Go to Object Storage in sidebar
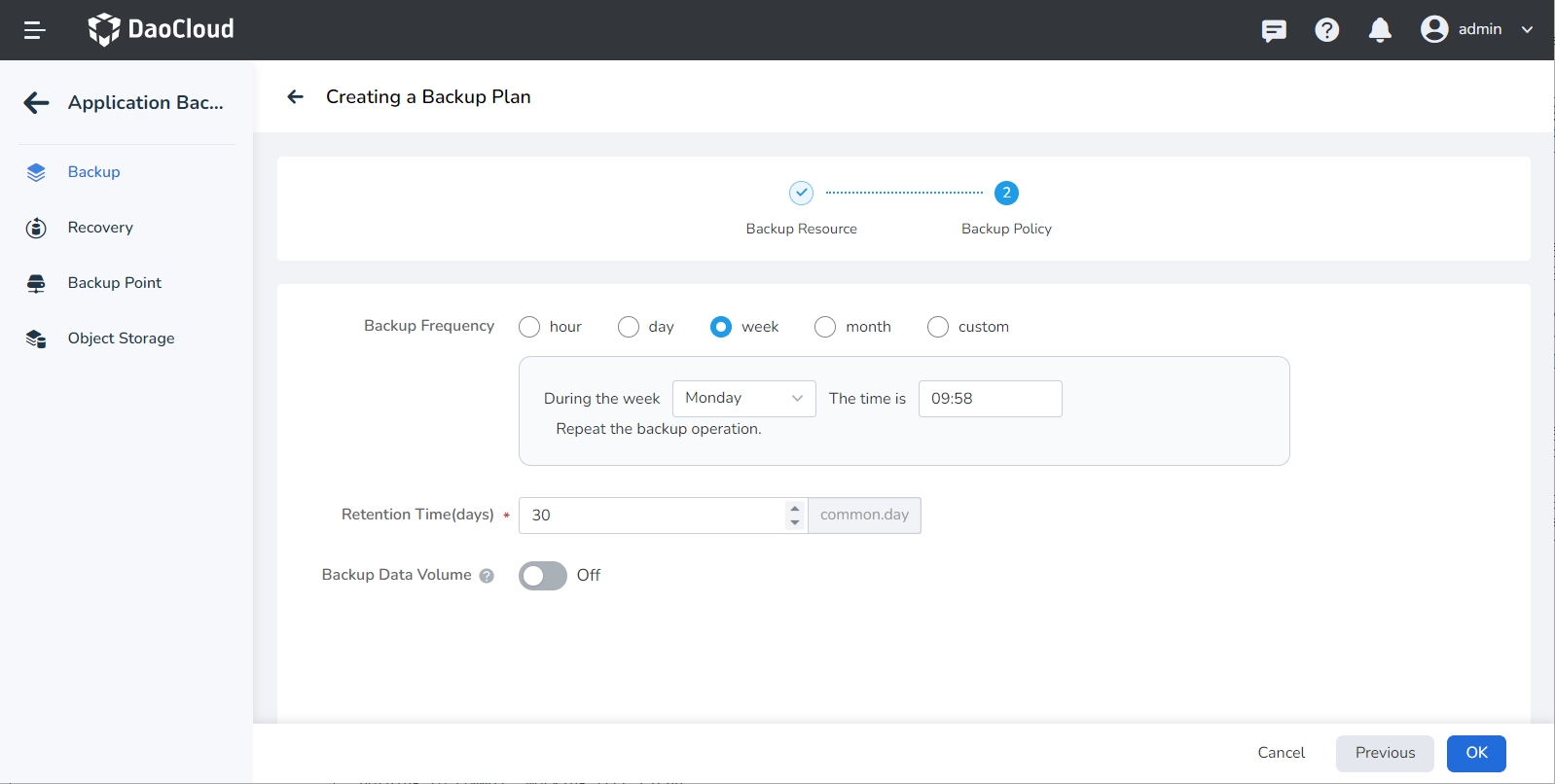Viewport: 1555px width, 784px height. tap(121, 339)
